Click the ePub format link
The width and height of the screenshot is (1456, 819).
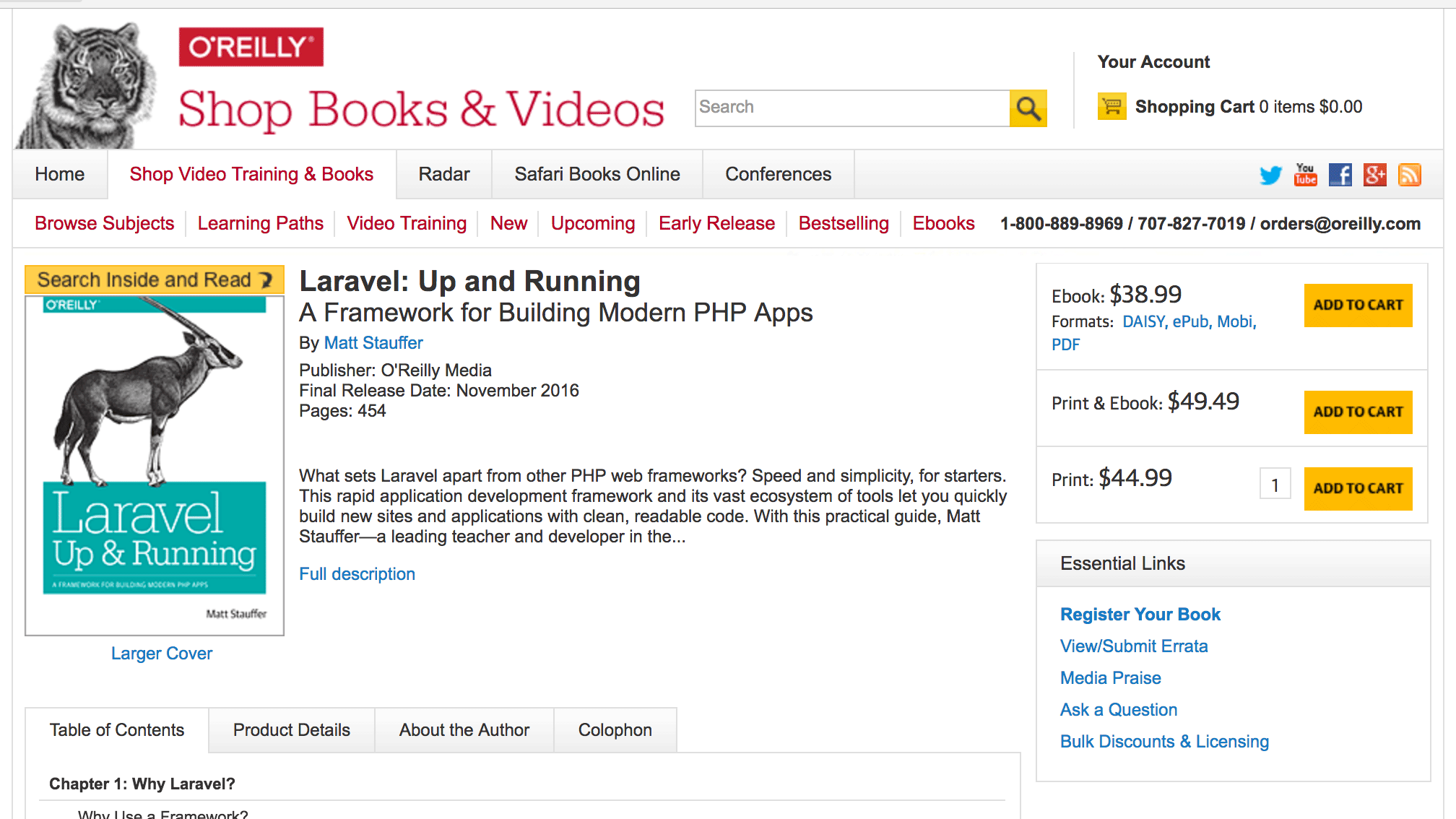coord(1191,321)
